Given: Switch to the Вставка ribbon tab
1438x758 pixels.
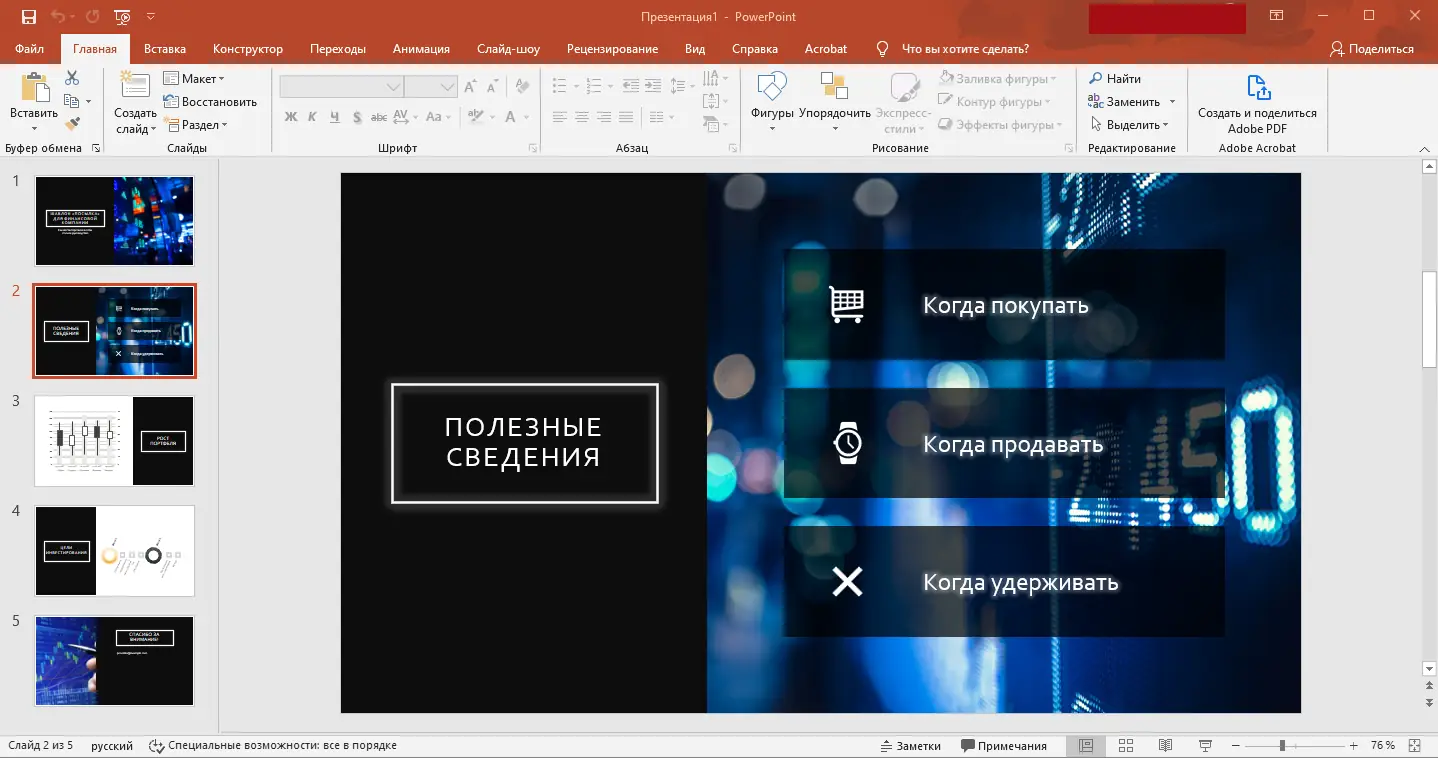Looking at the screenshot, I should tap(164, 48).
